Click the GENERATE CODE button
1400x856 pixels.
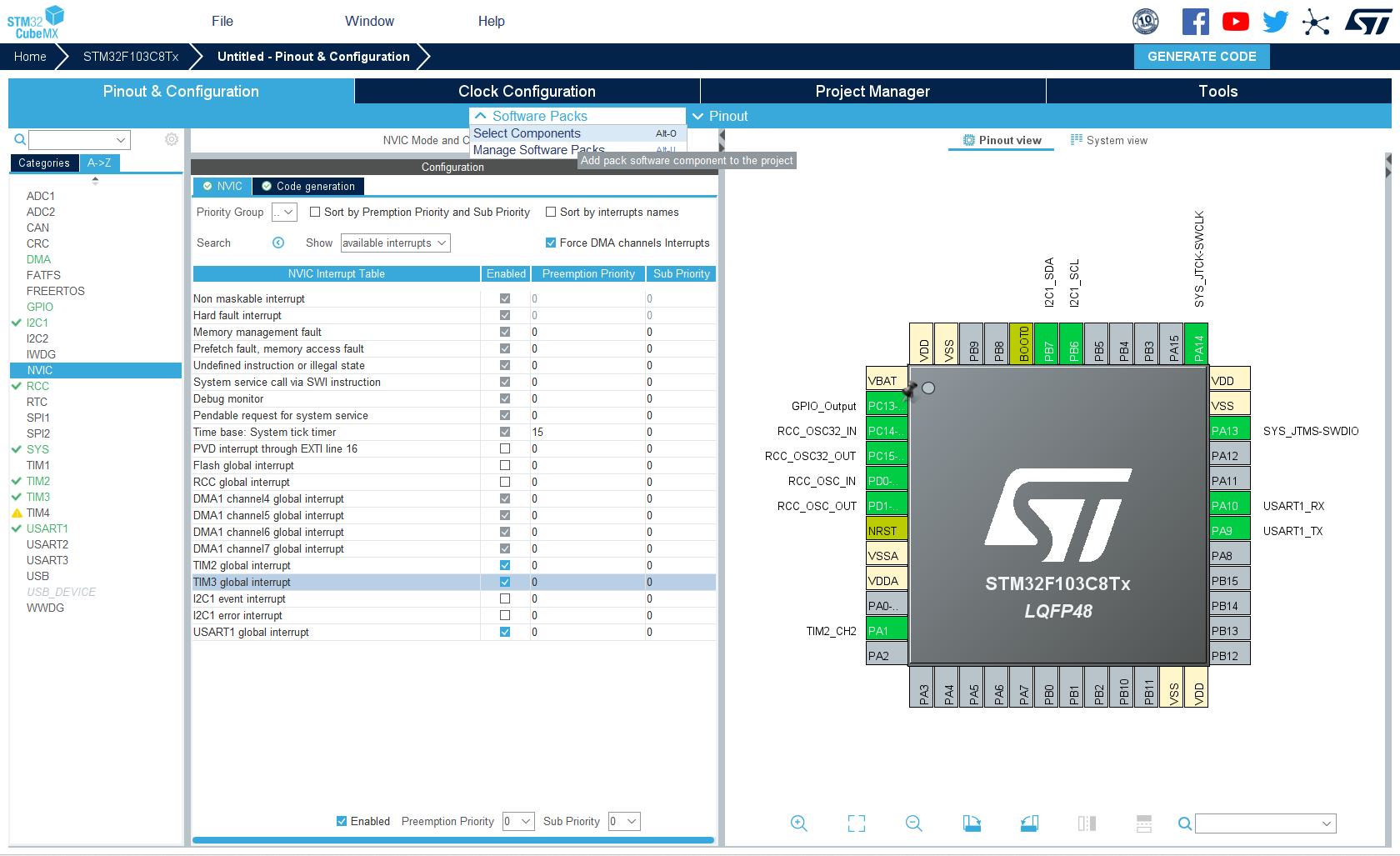point(1202,57)
